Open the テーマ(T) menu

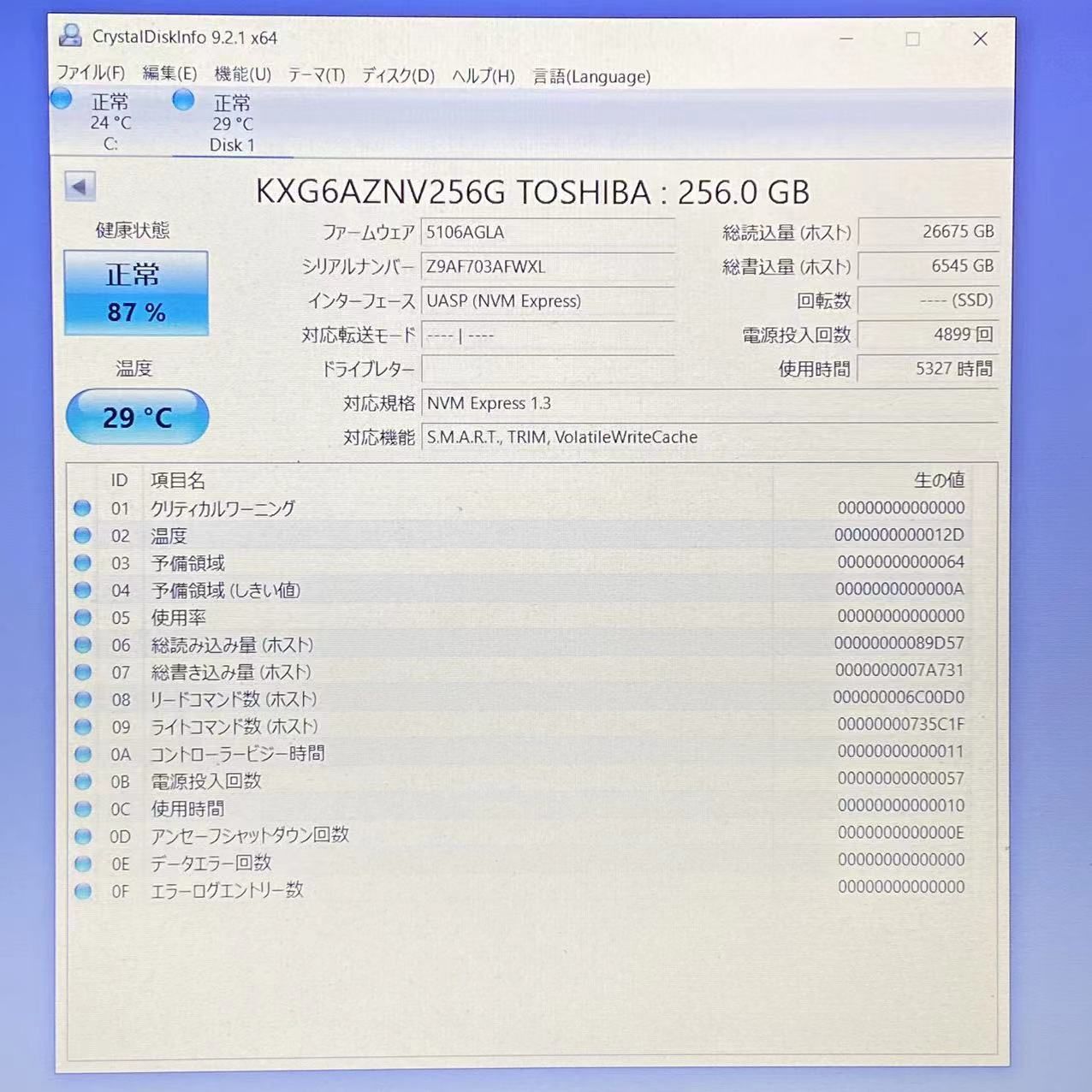pyautogui.click(x=316, y=76)
